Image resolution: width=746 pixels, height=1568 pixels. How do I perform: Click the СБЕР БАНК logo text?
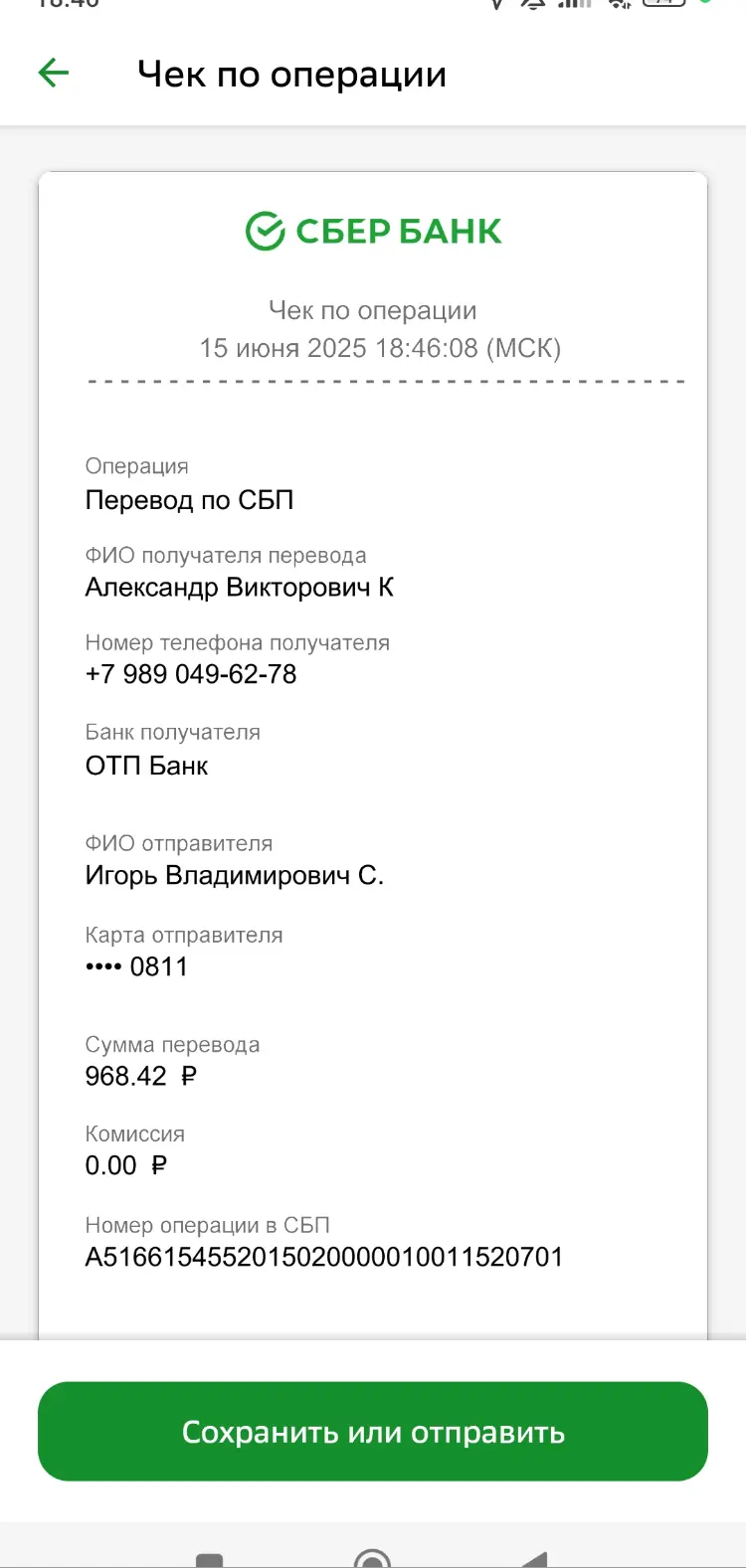point(399,231)
